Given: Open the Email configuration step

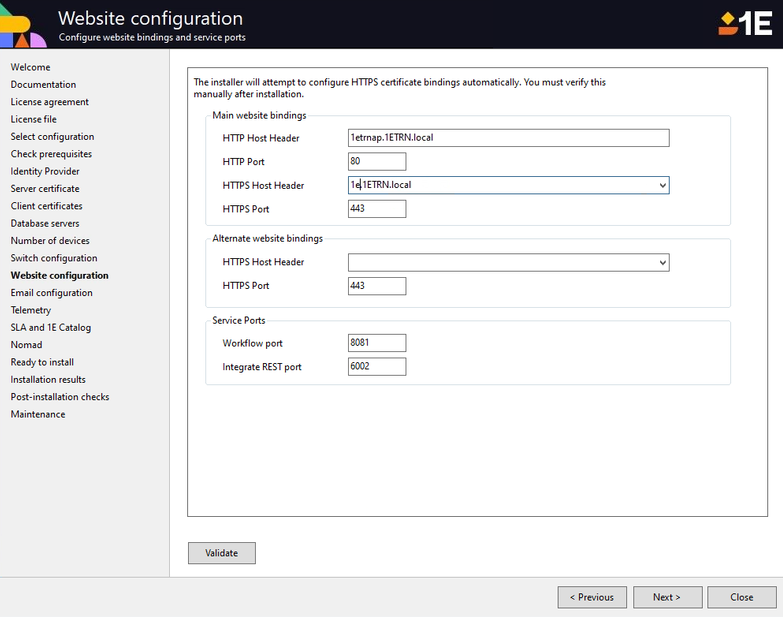Looking at the screenshot, I should point(51,293).
